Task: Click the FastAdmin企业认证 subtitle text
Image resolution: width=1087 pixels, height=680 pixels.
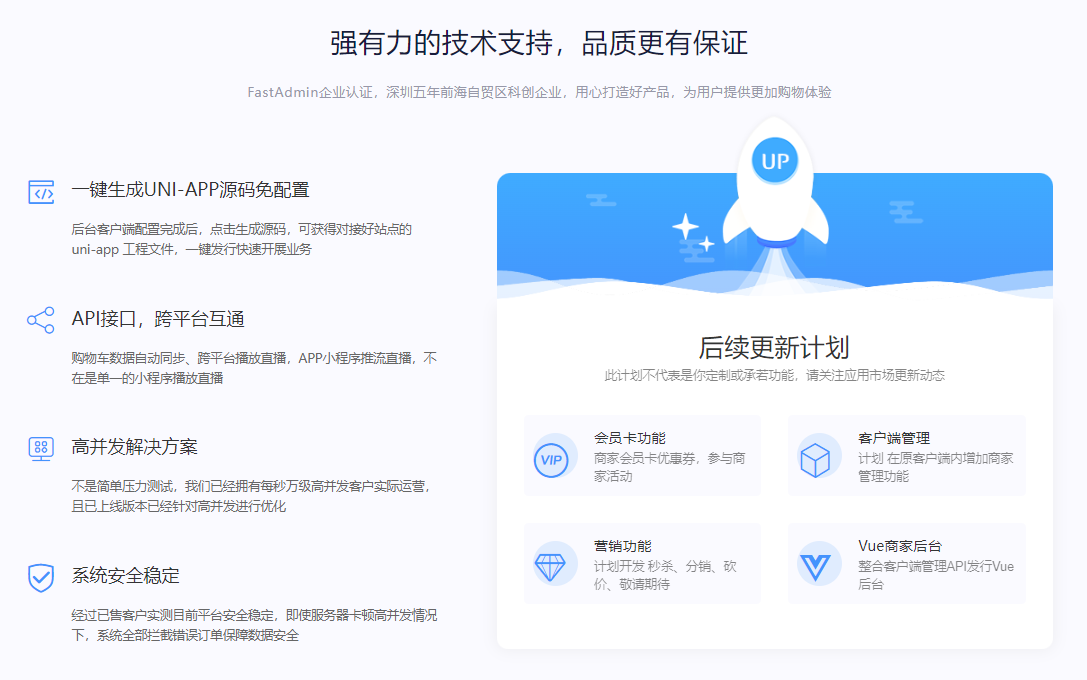Action: click(x=539, y=92)
